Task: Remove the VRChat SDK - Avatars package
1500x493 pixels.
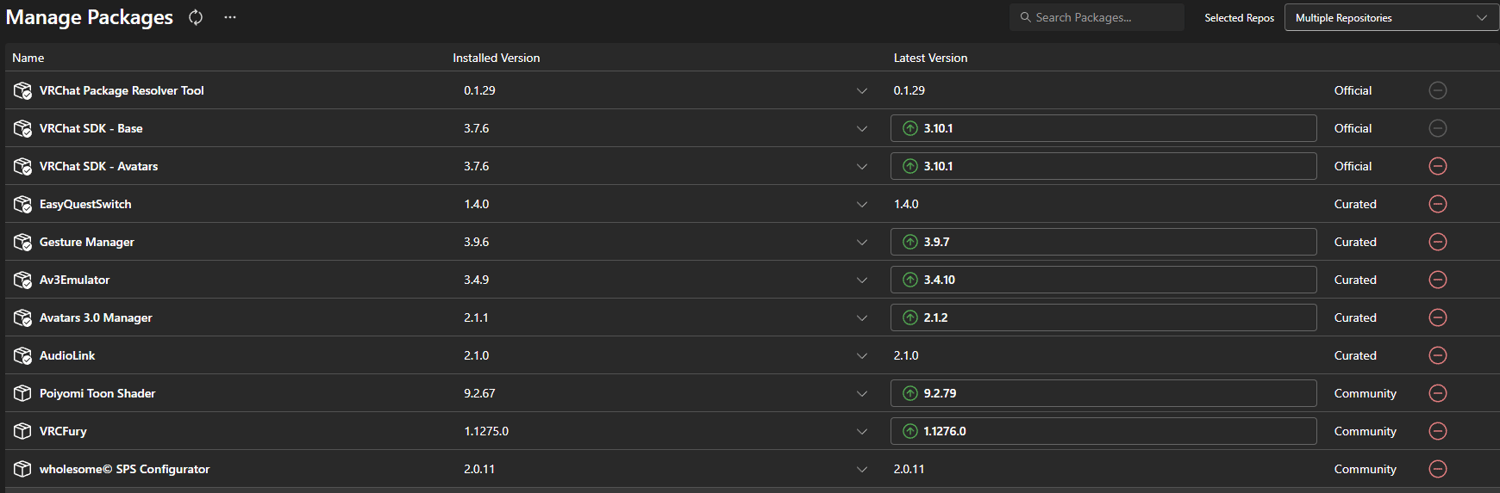Action: [1438, 166]
